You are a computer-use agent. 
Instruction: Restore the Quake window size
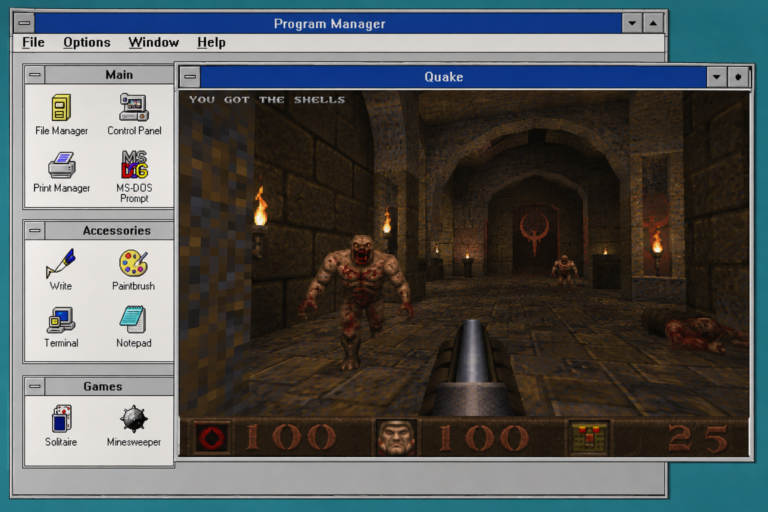point(738,77)
